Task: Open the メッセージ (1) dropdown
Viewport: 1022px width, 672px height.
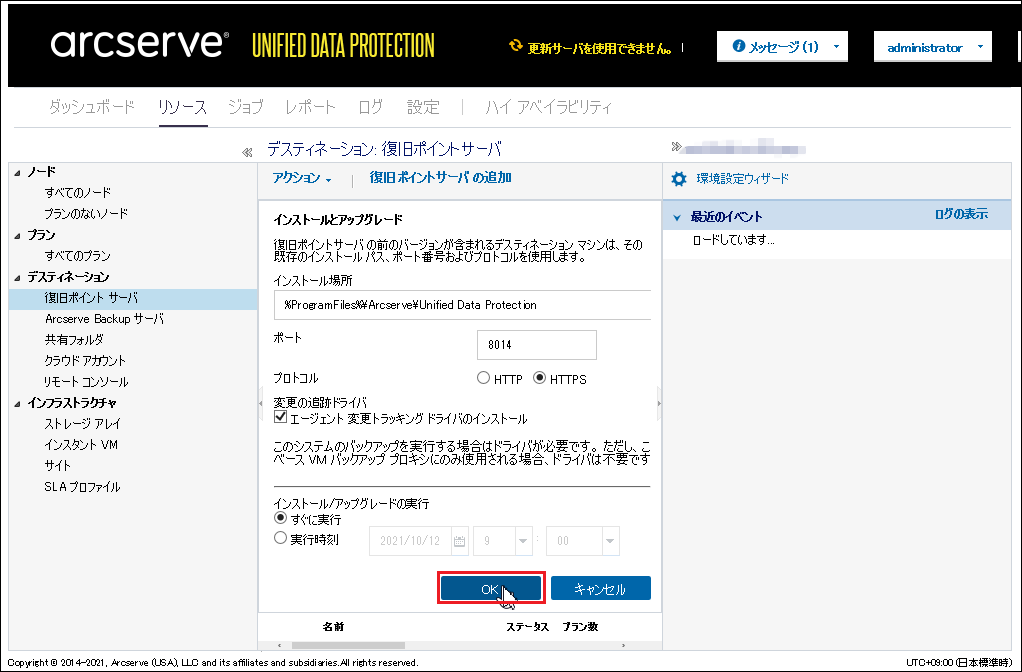Action: click(782, 47)
